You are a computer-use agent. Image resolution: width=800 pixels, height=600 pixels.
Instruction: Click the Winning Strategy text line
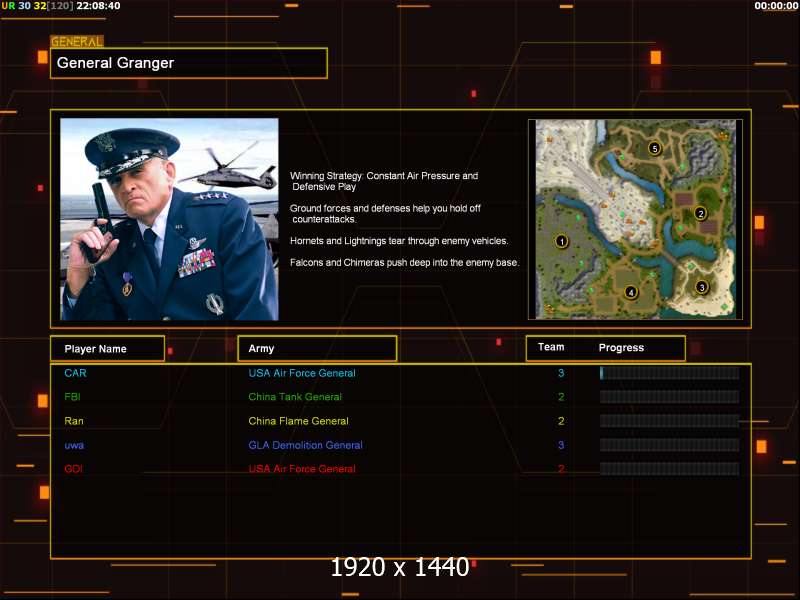(x=384, y=181)
